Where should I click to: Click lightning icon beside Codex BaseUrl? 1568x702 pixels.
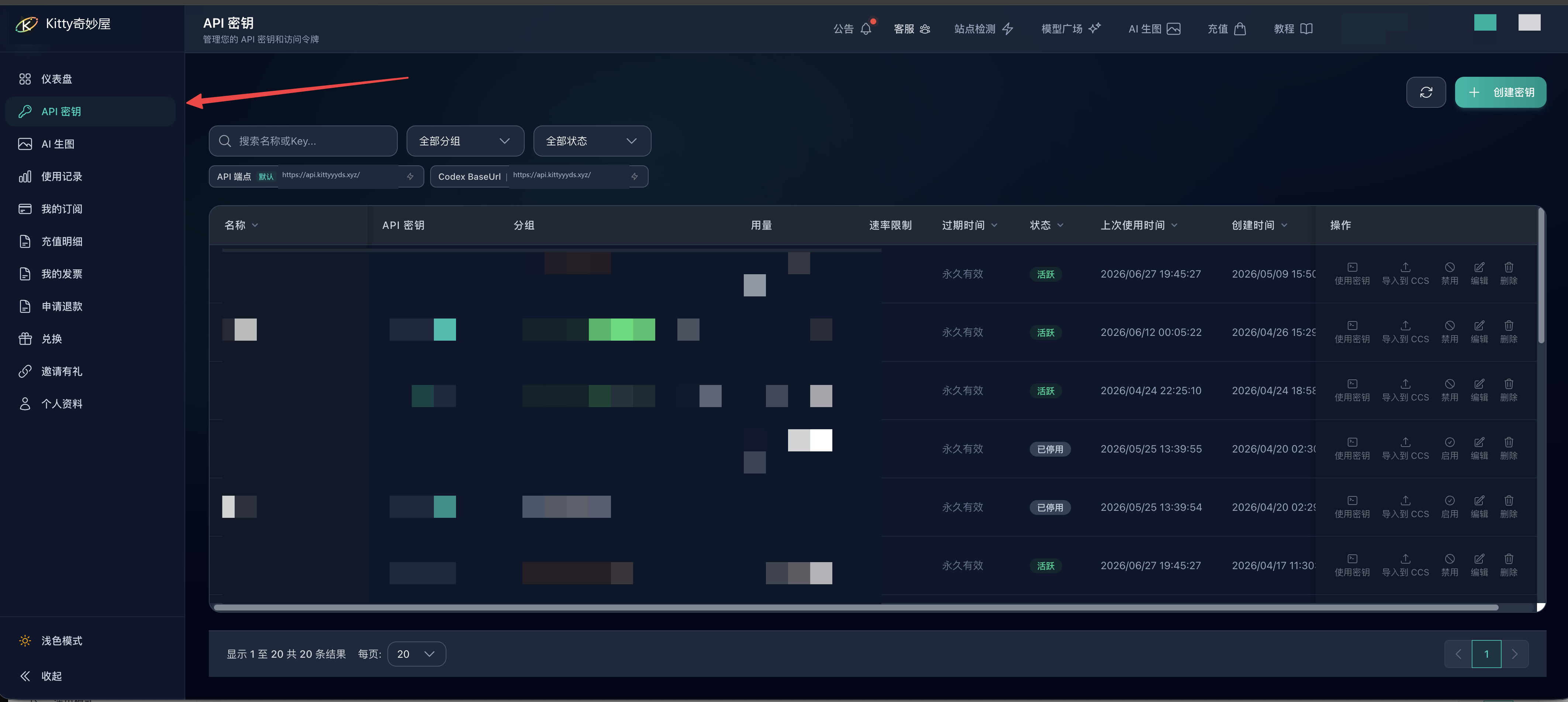click(x=634, y=176)
